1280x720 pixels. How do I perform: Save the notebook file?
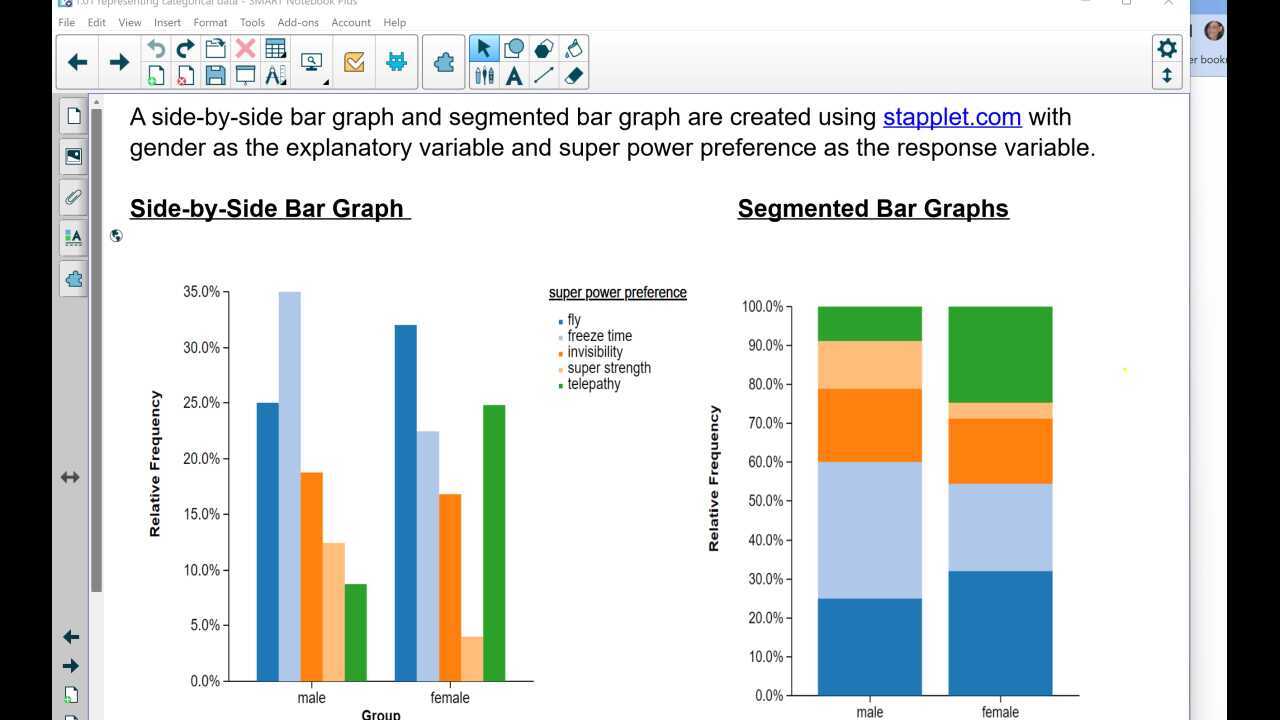point(214,75)
